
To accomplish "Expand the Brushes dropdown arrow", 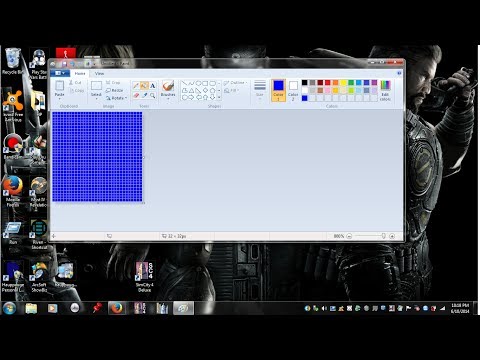I will [168, 99].
